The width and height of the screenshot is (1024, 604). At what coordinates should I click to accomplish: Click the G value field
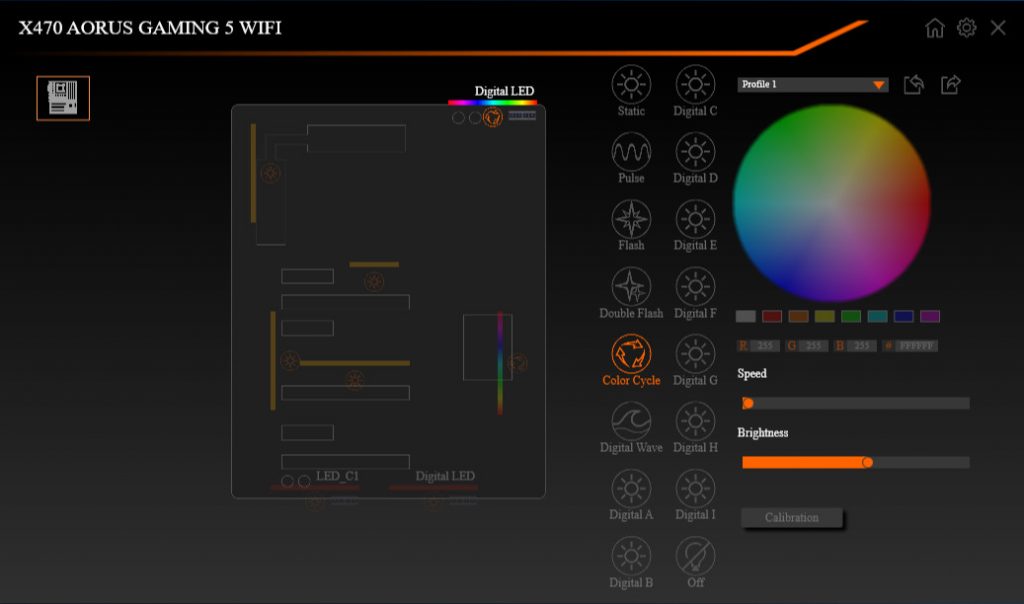(x=813, y=346)
